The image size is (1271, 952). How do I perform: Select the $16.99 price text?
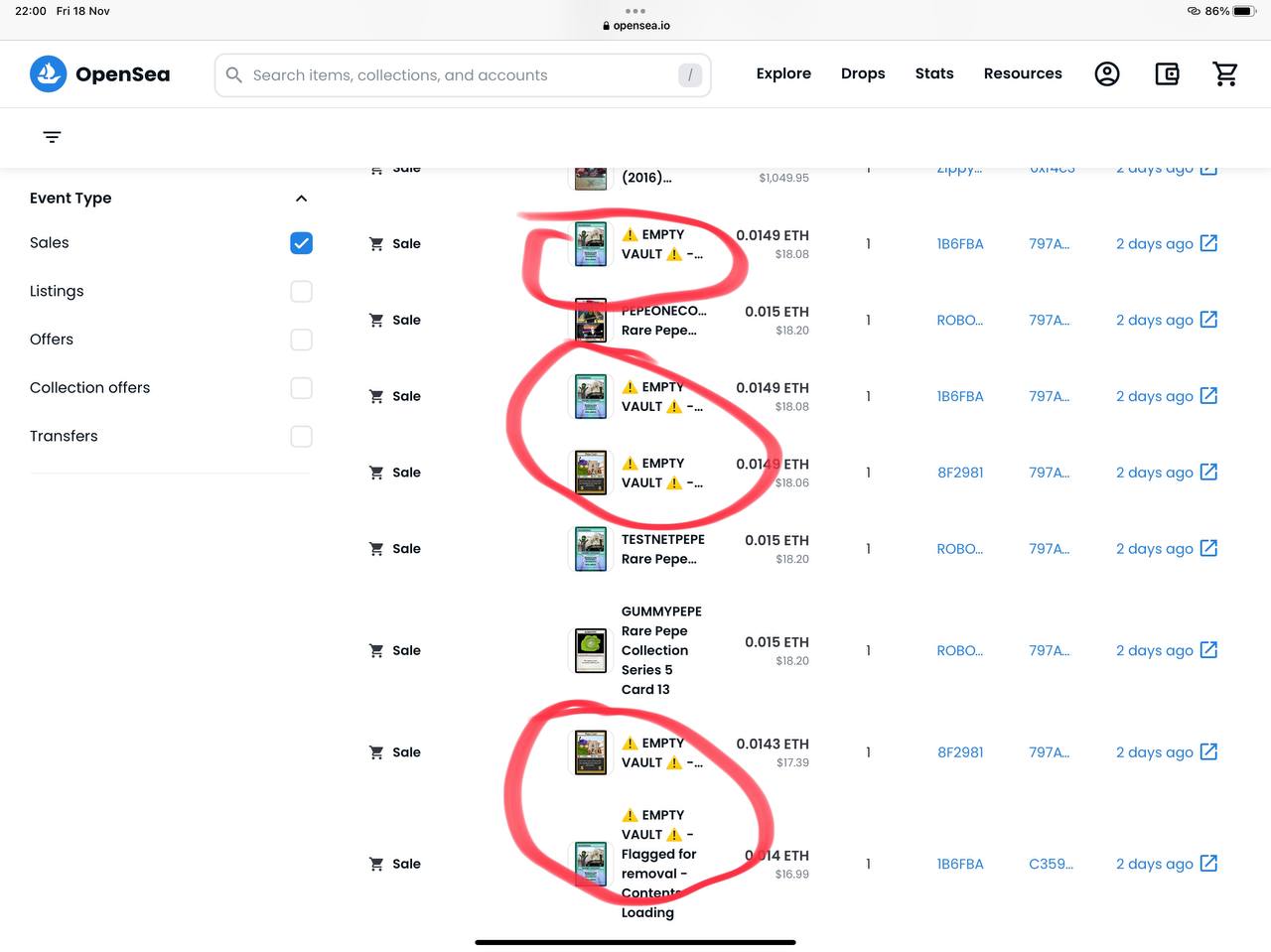click(x=792, y=875)
